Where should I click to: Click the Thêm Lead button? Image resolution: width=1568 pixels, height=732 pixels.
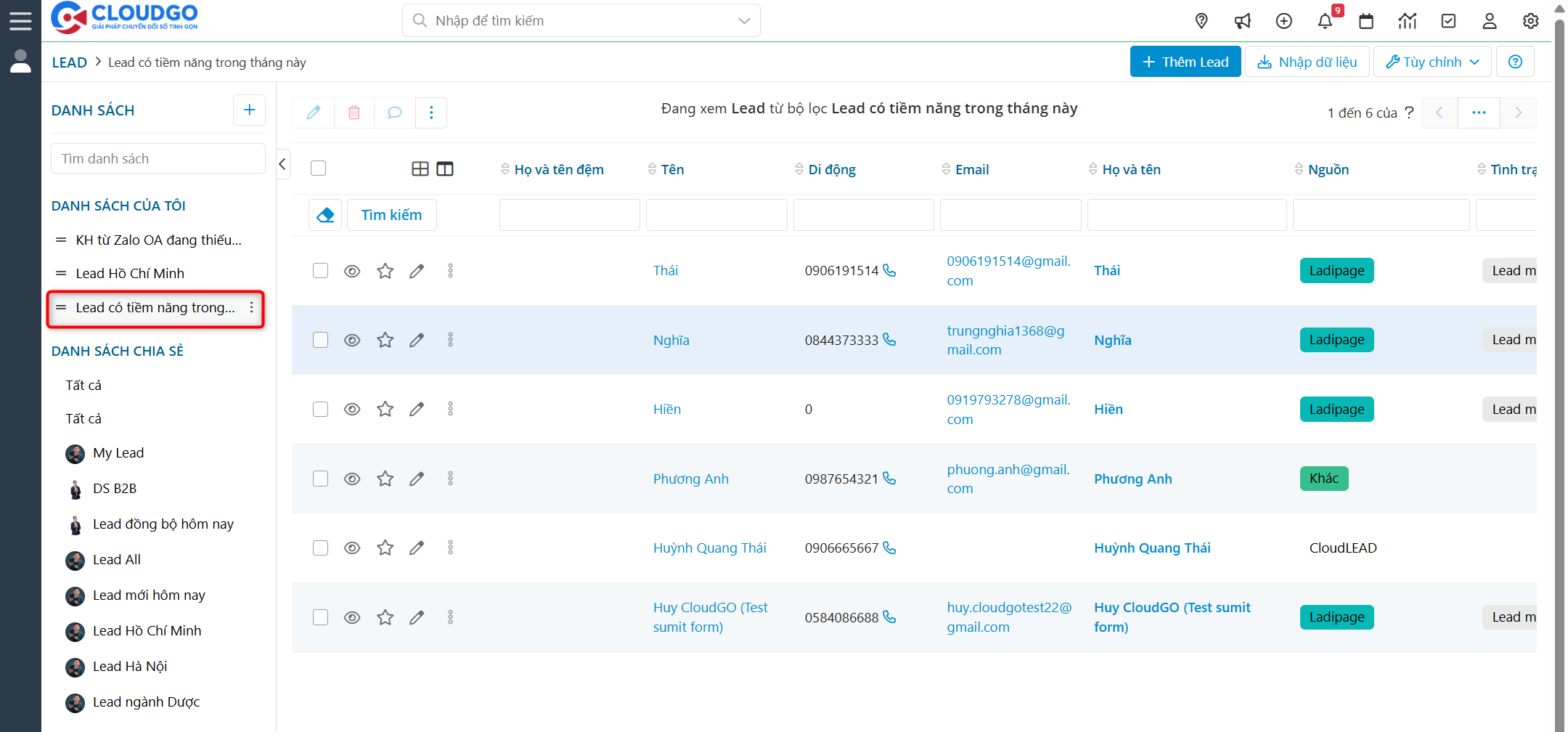[1185, 62]
